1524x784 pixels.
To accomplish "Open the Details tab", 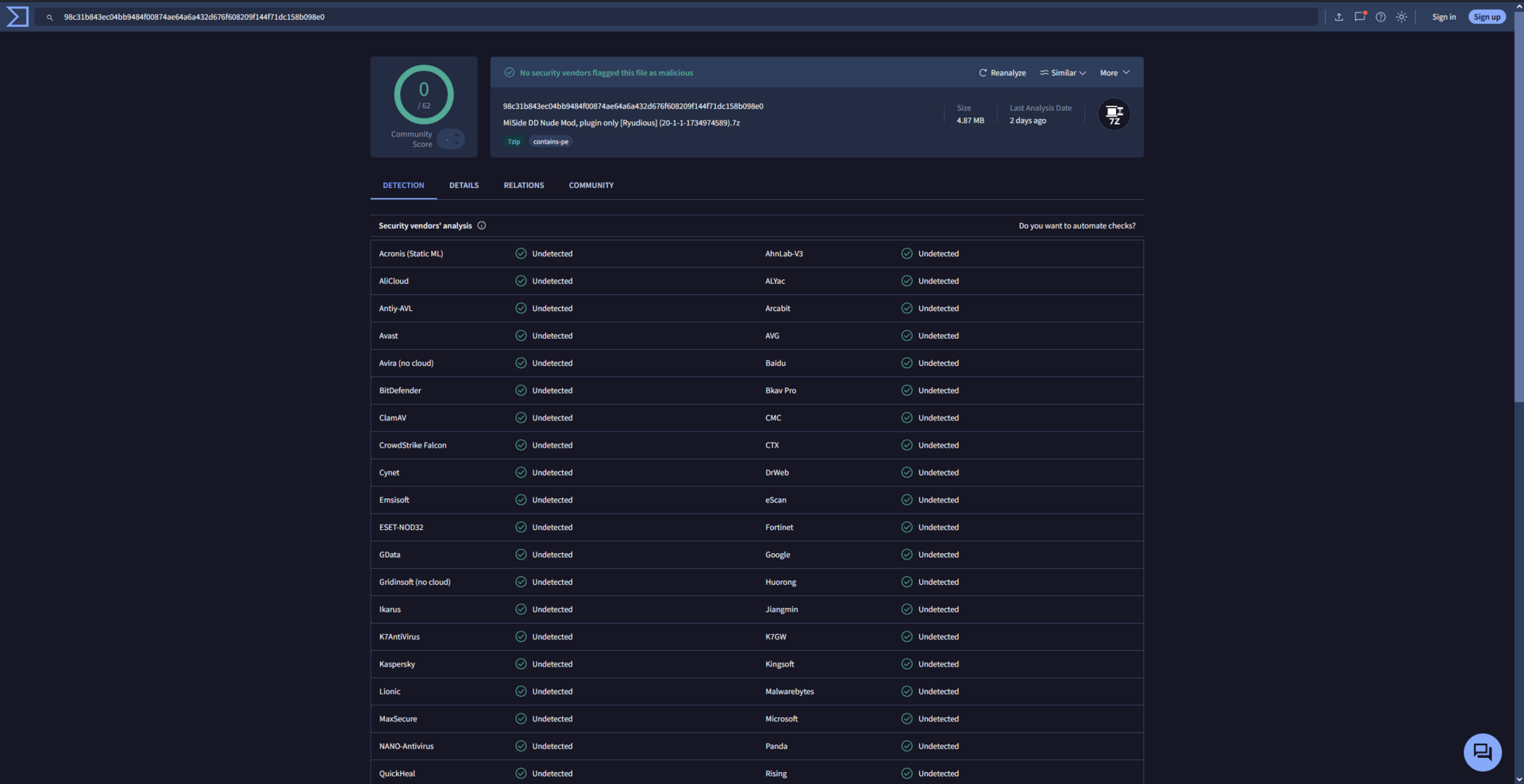I will point(464,185).
